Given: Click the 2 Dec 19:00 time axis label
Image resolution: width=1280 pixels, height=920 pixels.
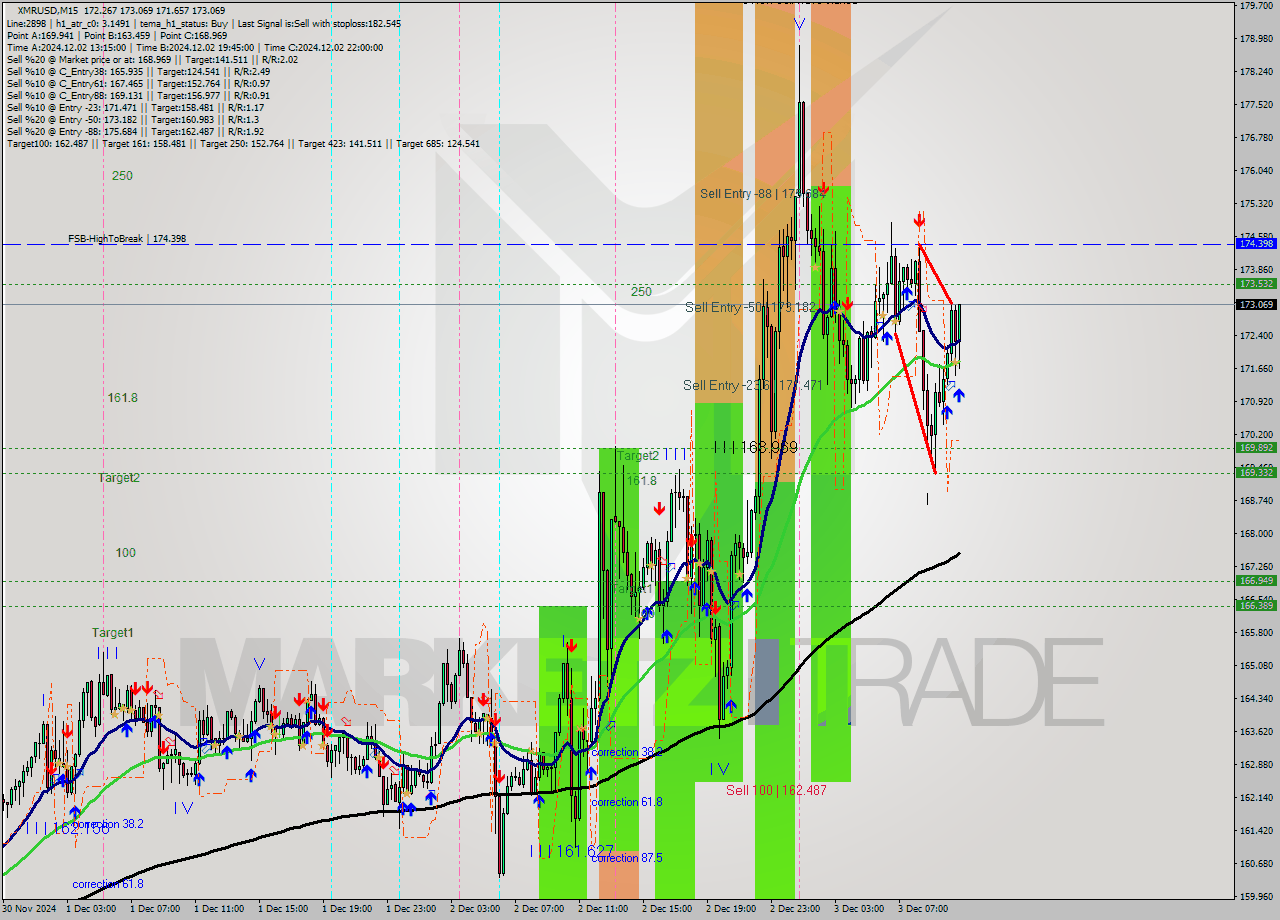Looking at the screenshot, I should (730, 909).
